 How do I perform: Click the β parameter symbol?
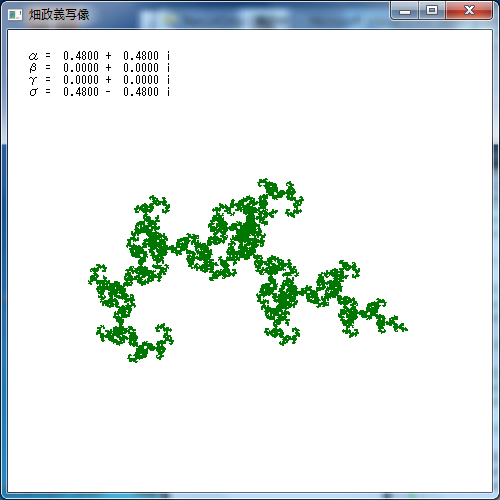(x=33, y=68)
